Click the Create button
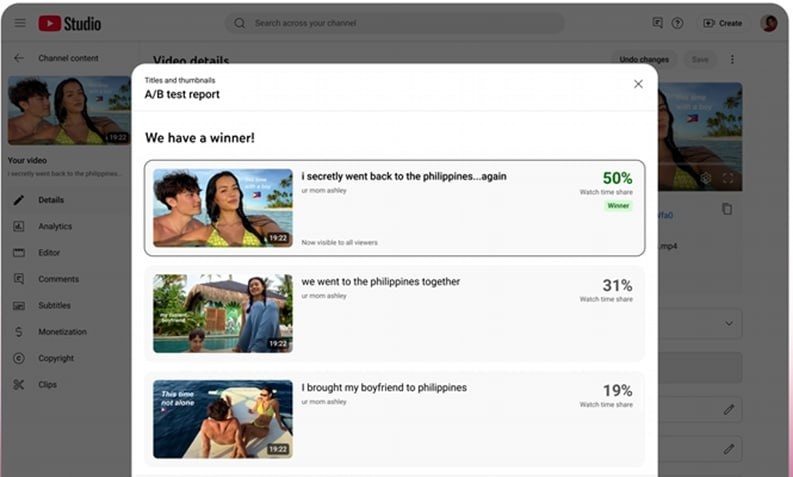 point(723,23)
